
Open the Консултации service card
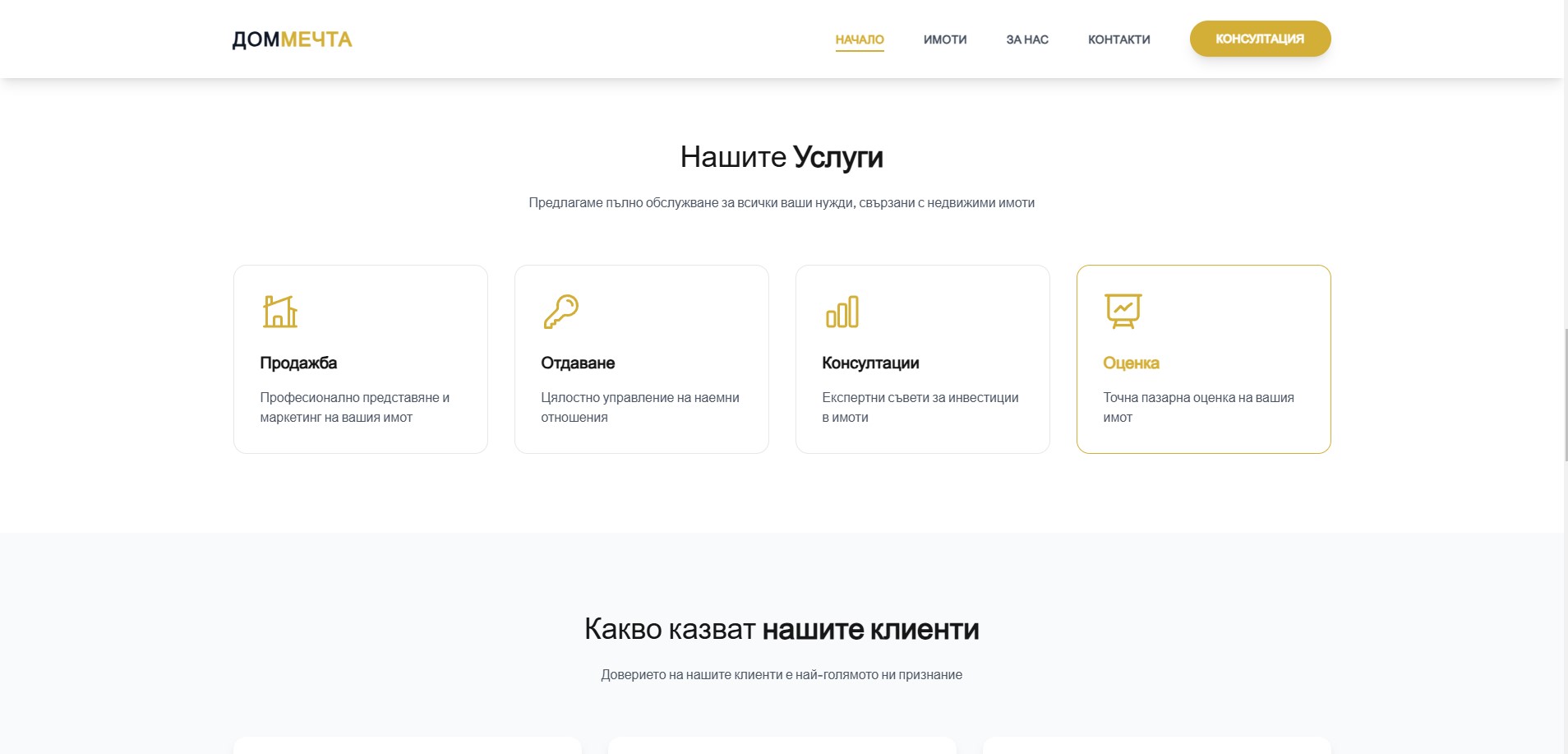pyautogui.click(x=923, y=358)
